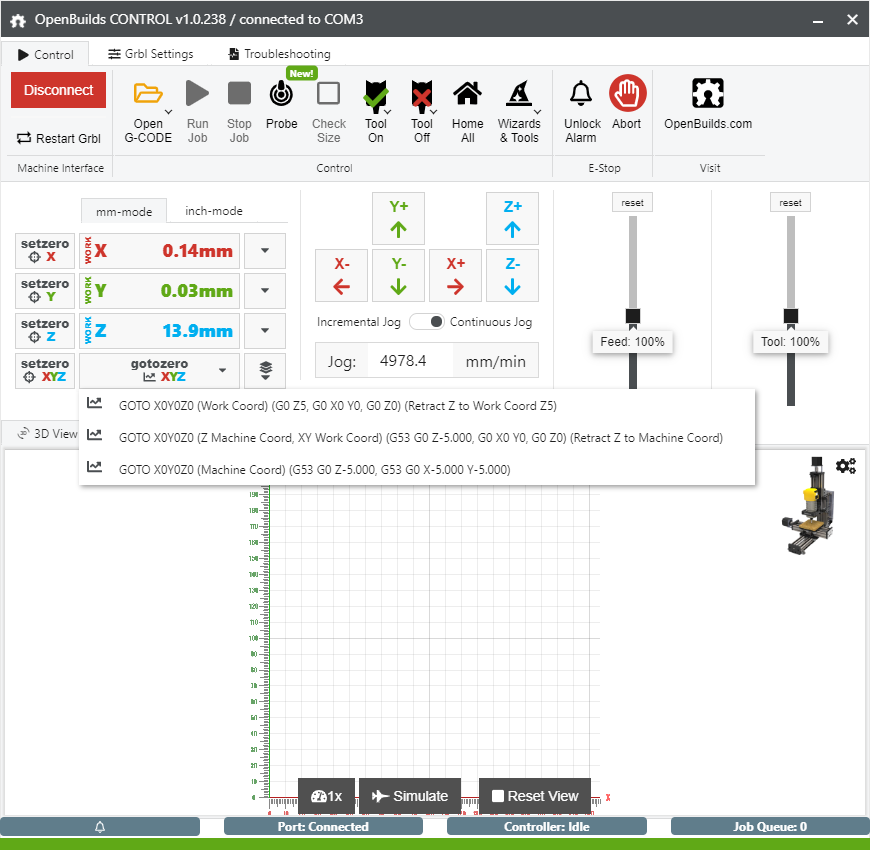Expand the gotozero XYZ options
870x850 pixels.
click(222, 370)
